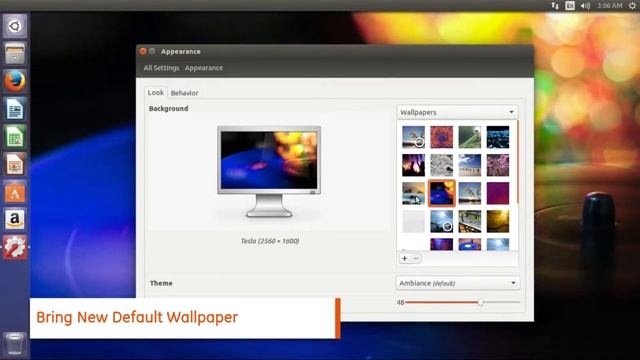This screenshot has width=640, height=360.
Task: Go back to All Settings
Action: pos(161,68)
